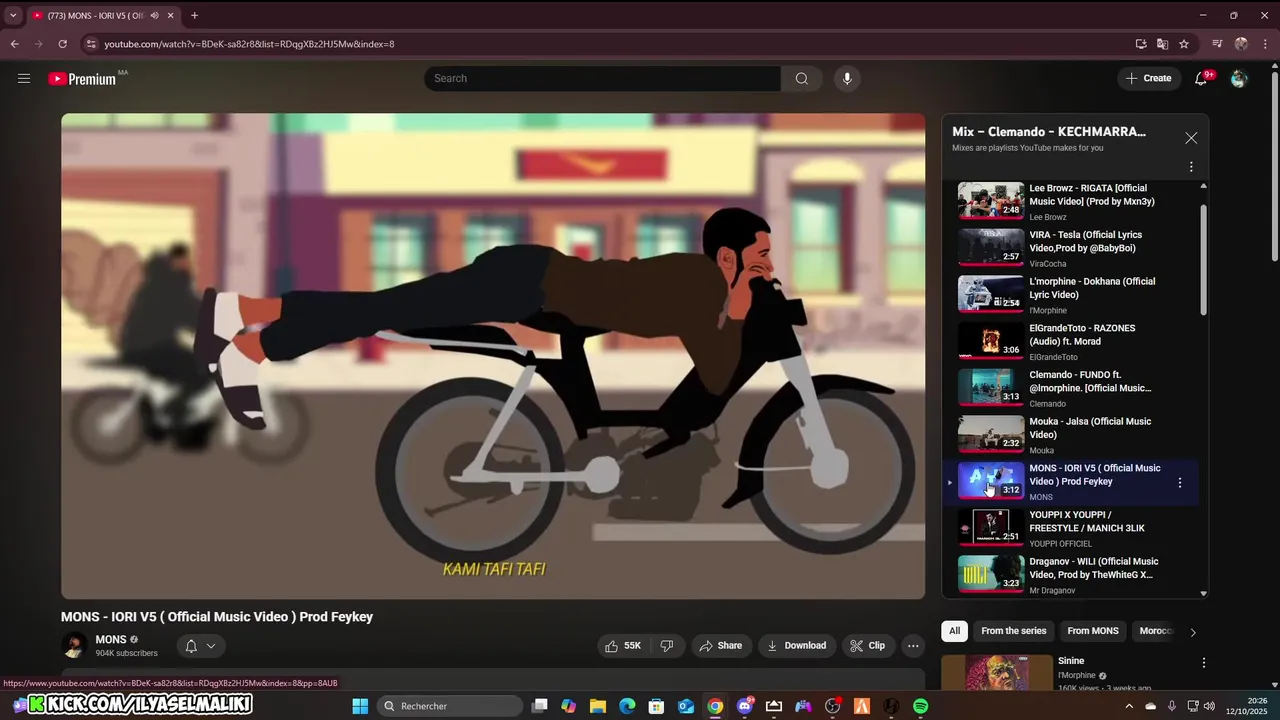This screenshot has height=720, width=1280.
Task: Click the Windows Rechercher search box
Action: click(x=449, y=706)
